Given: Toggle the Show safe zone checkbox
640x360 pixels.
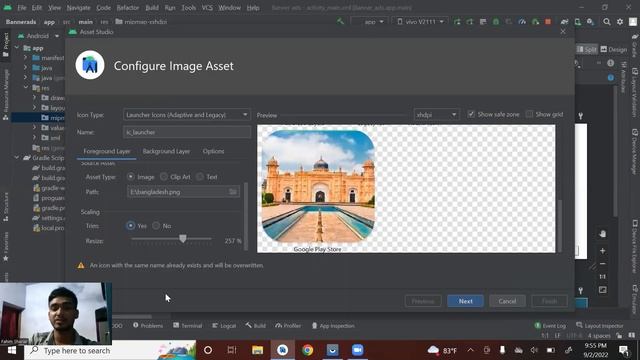Looking at the screenshot, I should click(471, 114).
